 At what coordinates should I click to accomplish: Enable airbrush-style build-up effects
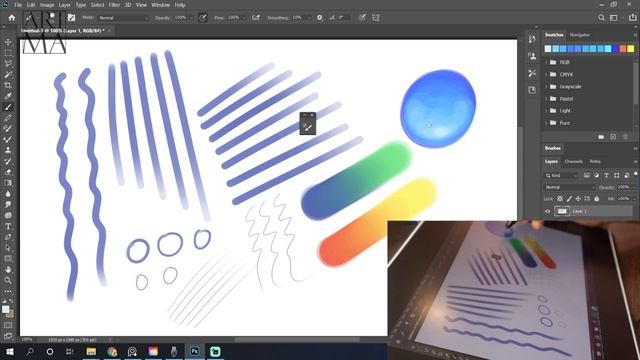click(256, 18)
